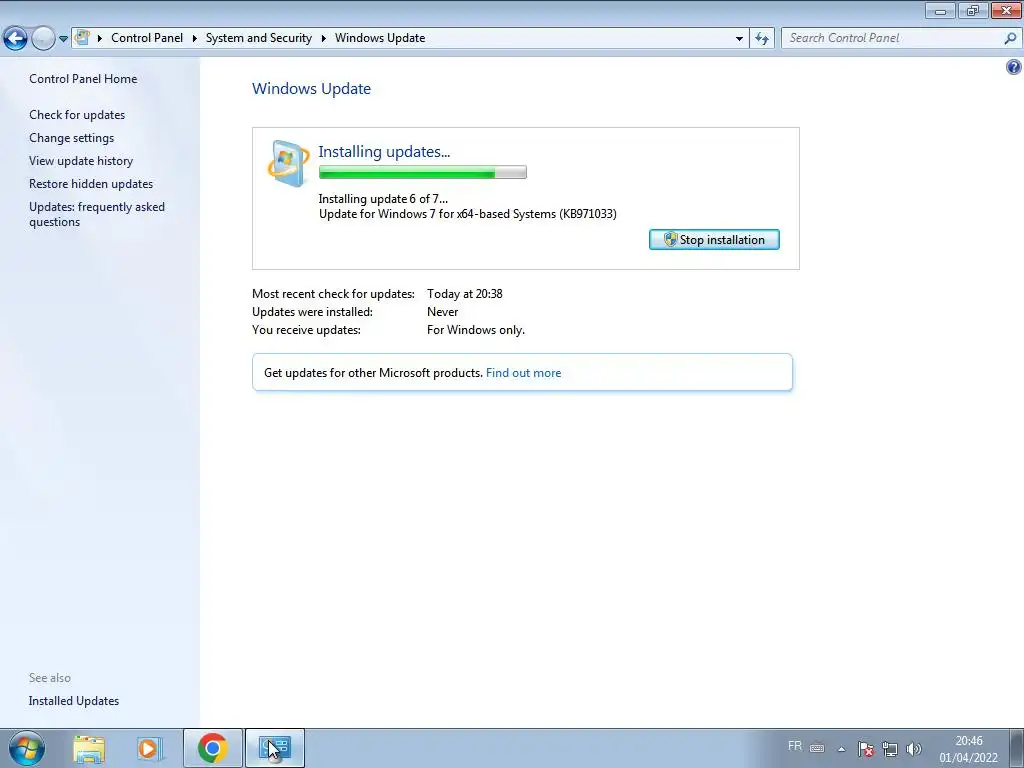Restore down the window
Viewport: 1024px width, 768px height.
[973, 10]
